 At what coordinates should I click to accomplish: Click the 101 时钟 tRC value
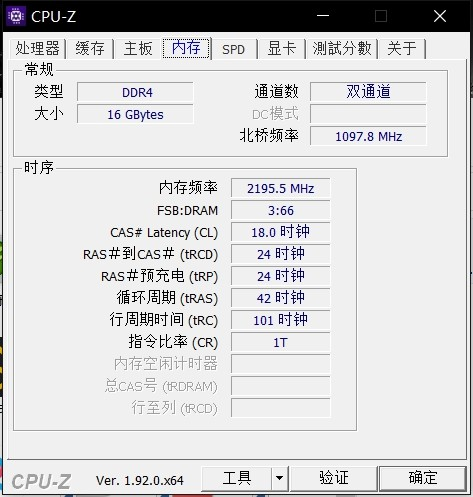coord(281,320)
